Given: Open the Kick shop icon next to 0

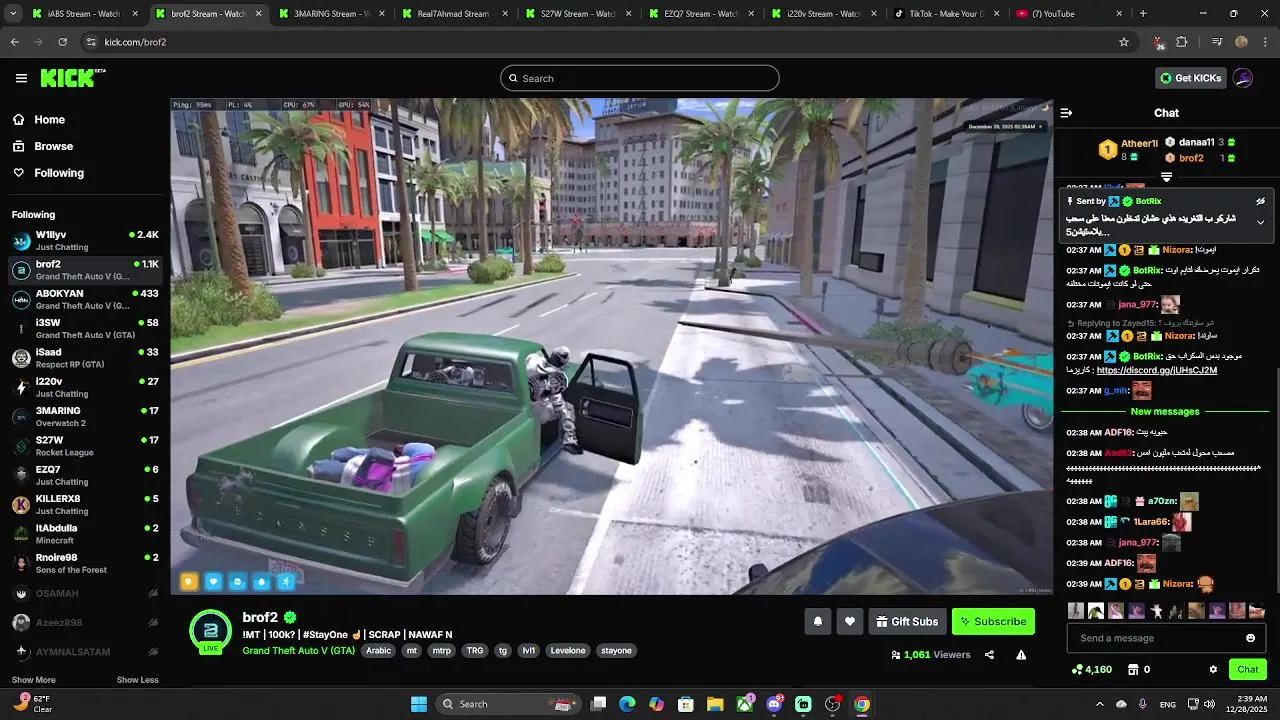Looking at the screenshot, I should pos(1133,669).
